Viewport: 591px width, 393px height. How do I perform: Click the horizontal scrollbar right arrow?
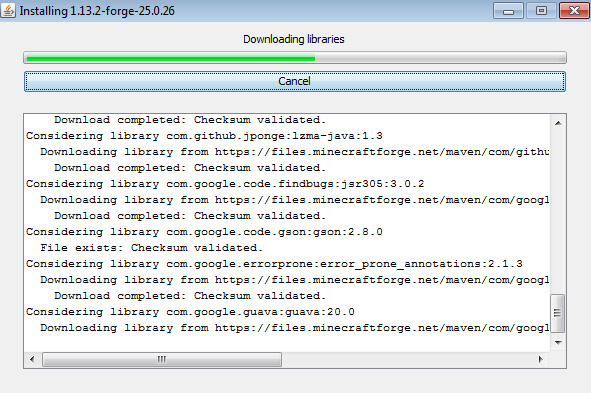(x=541, y=359)
